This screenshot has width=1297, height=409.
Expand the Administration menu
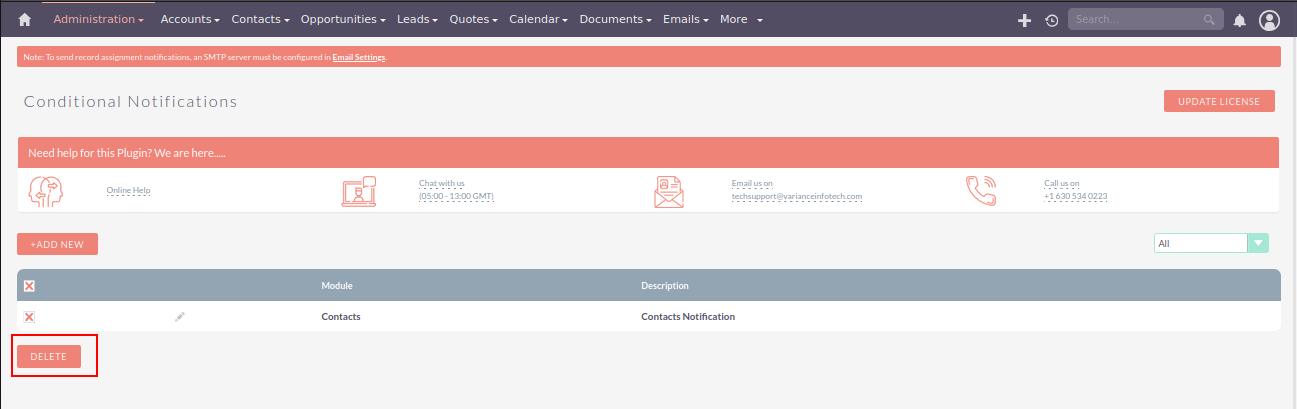(98, 19)
